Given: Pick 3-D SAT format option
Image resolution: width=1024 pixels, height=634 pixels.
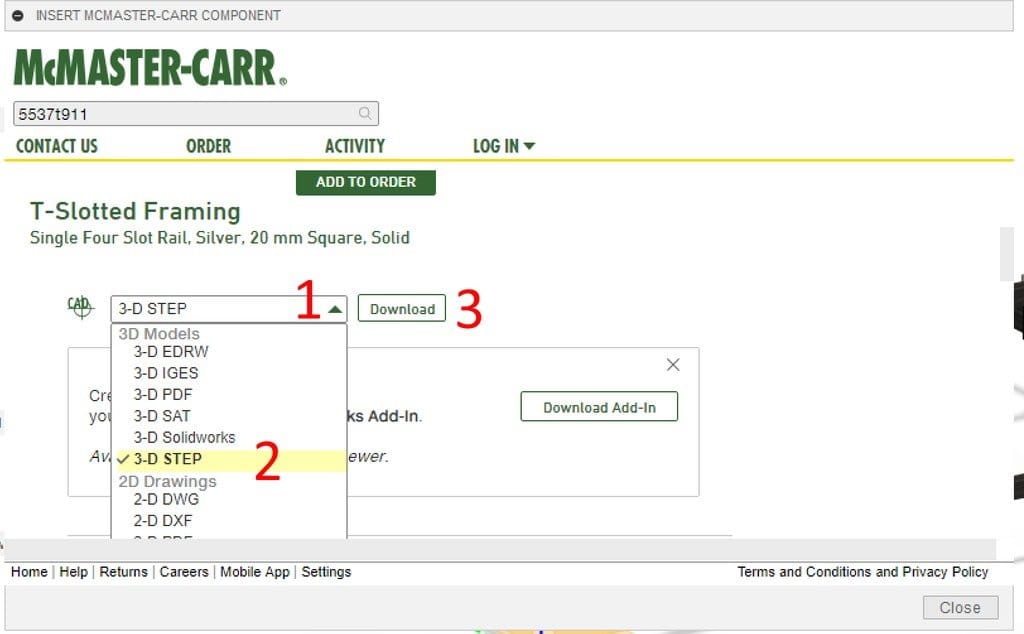Looking at the screenshot, I should [162, 417].
